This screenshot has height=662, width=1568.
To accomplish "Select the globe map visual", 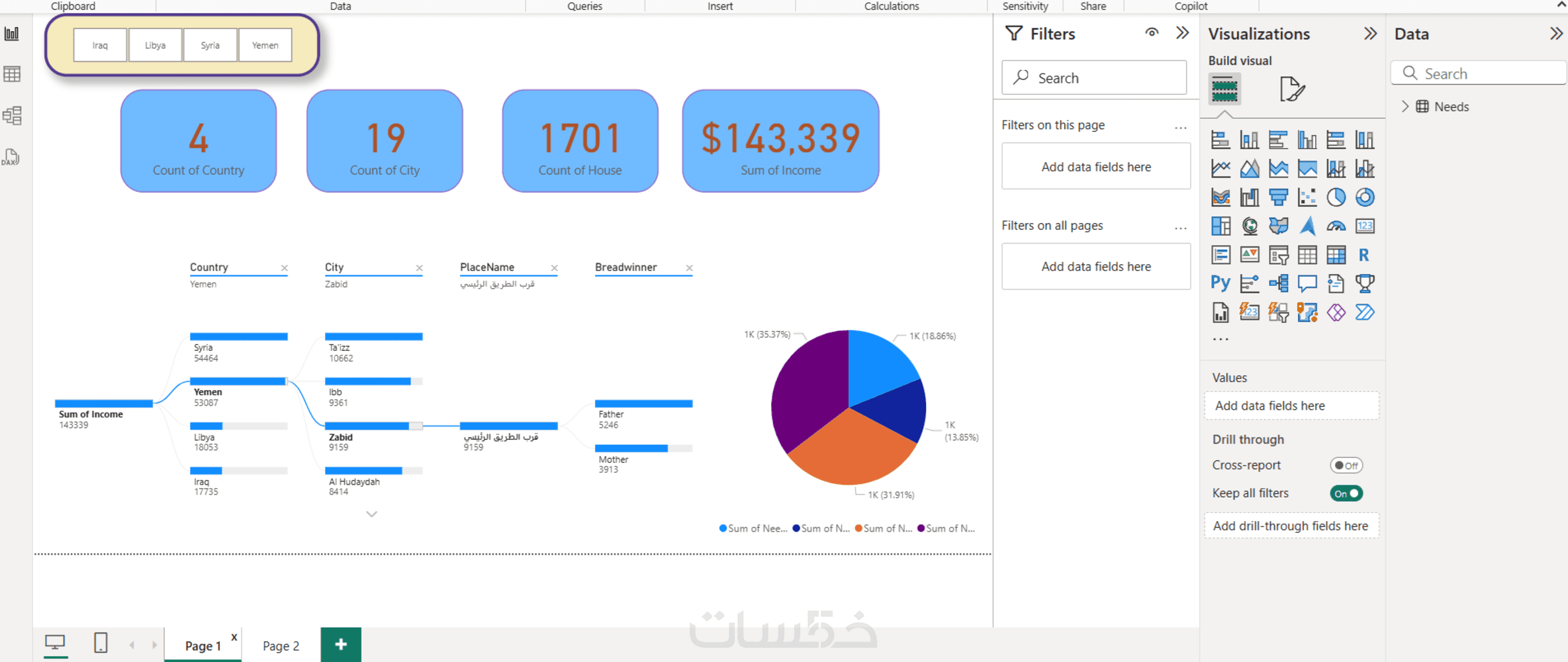I will coord(1250,226).
